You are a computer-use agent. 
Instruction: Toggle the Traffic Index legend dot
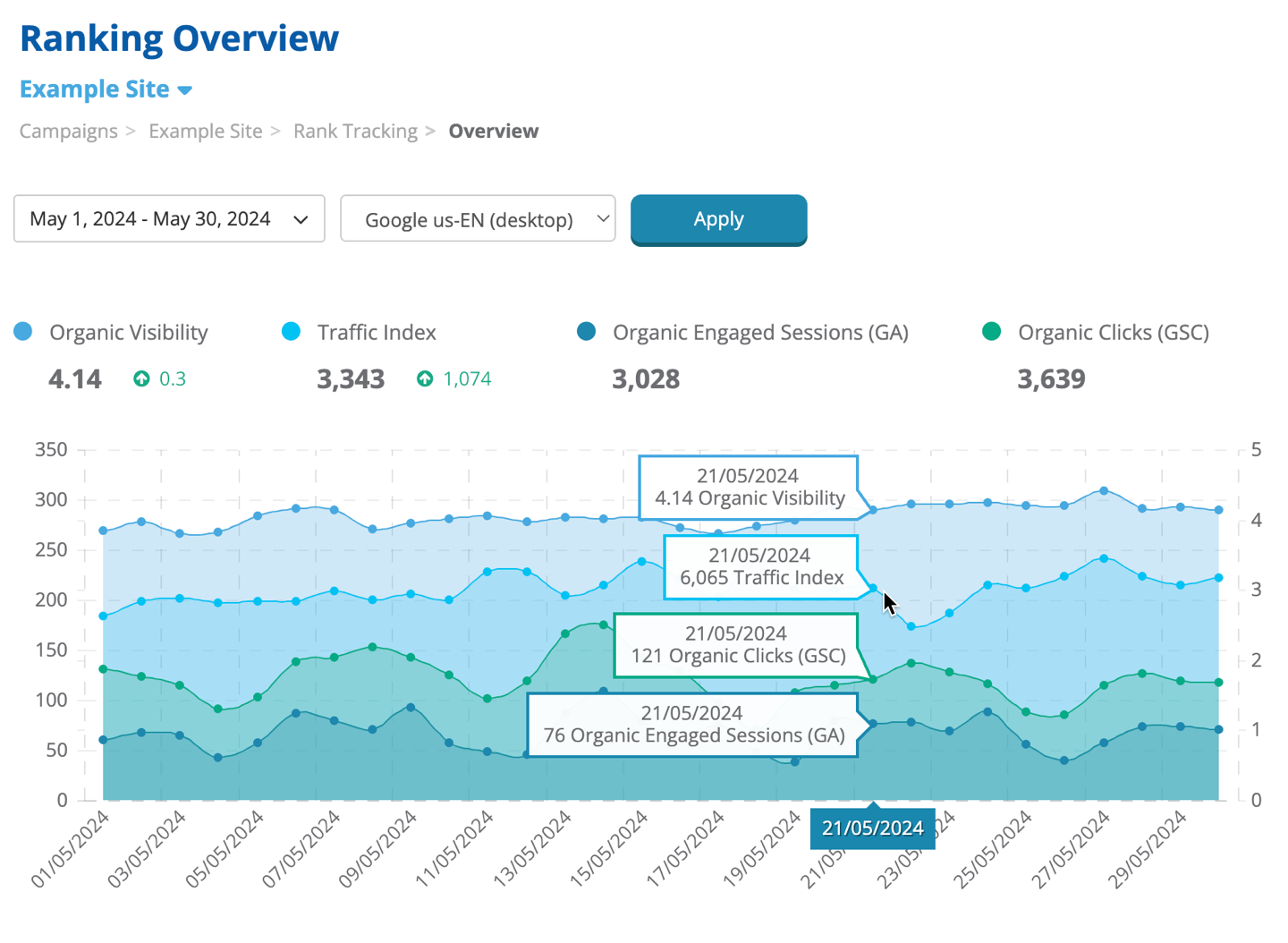click(x=291, y=332)
